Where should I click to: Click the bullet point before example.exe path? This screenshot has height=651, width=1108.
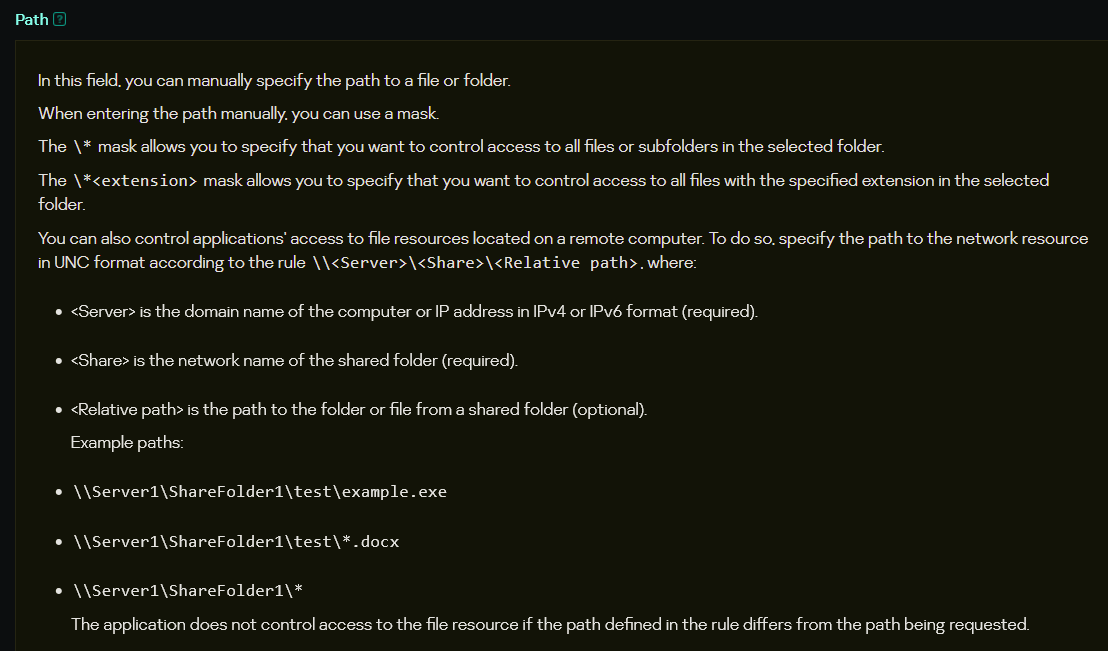tap(59, 493)
